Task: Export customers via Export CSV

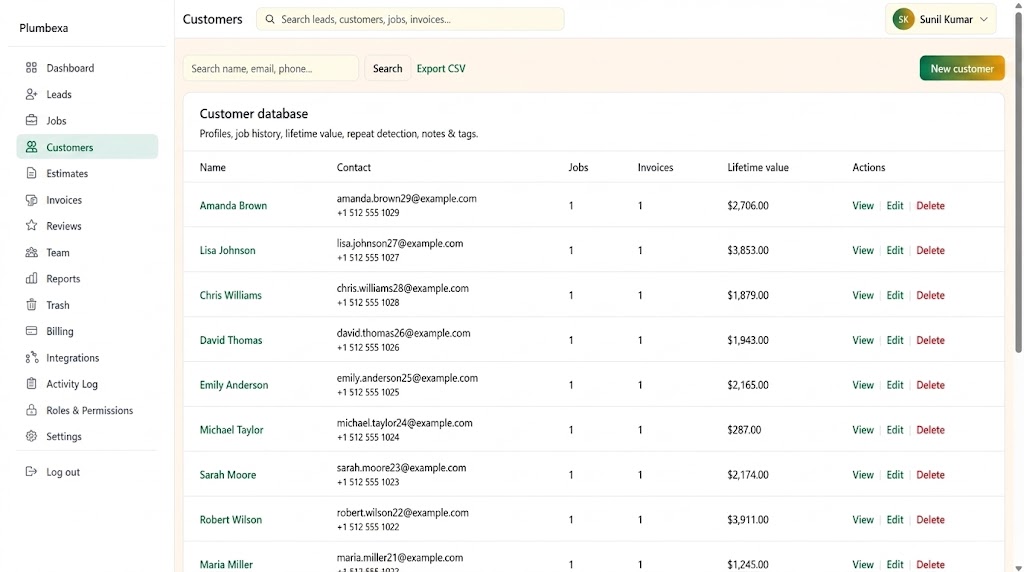Action: click(x=441, y=68)
